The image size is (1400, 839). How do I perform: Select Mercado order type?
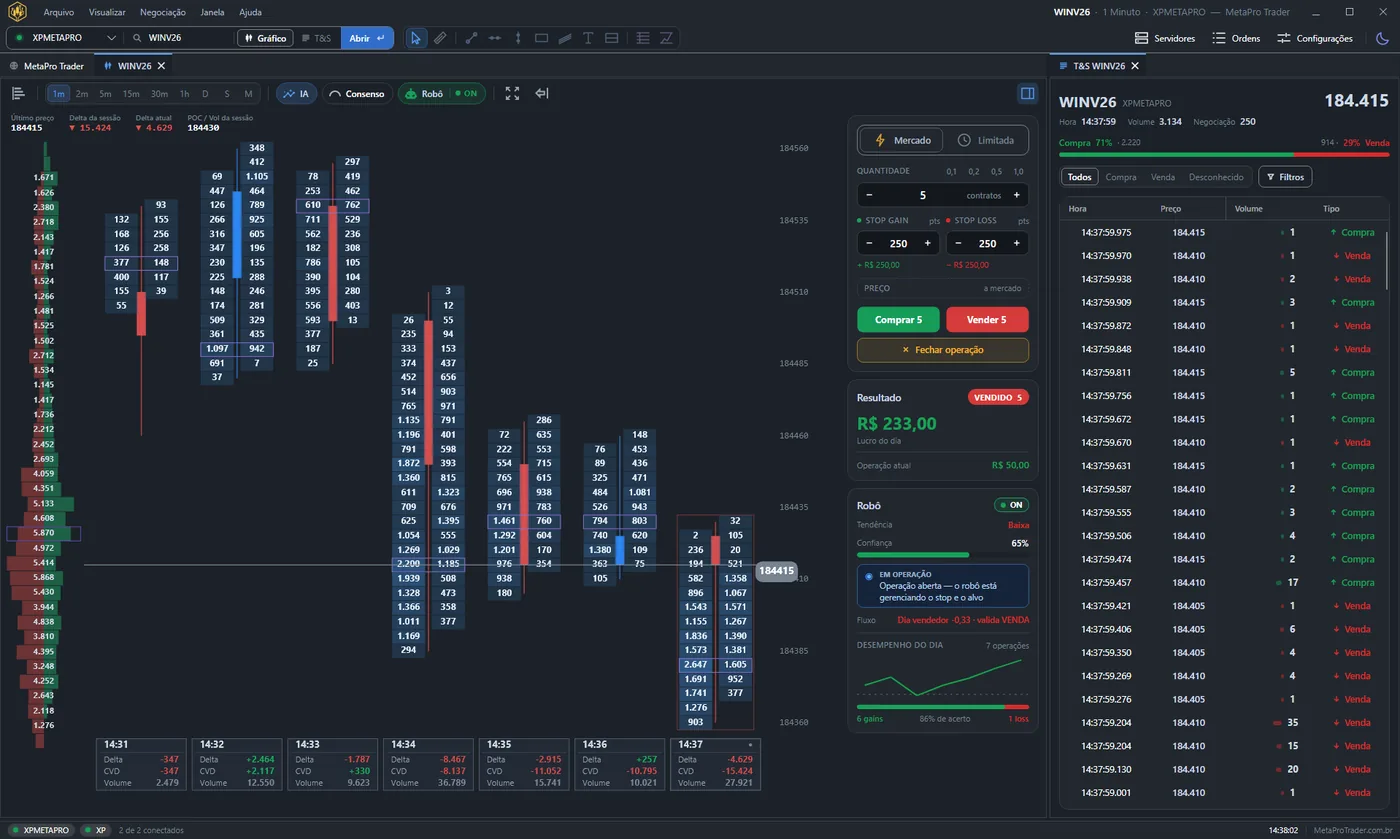903,141
